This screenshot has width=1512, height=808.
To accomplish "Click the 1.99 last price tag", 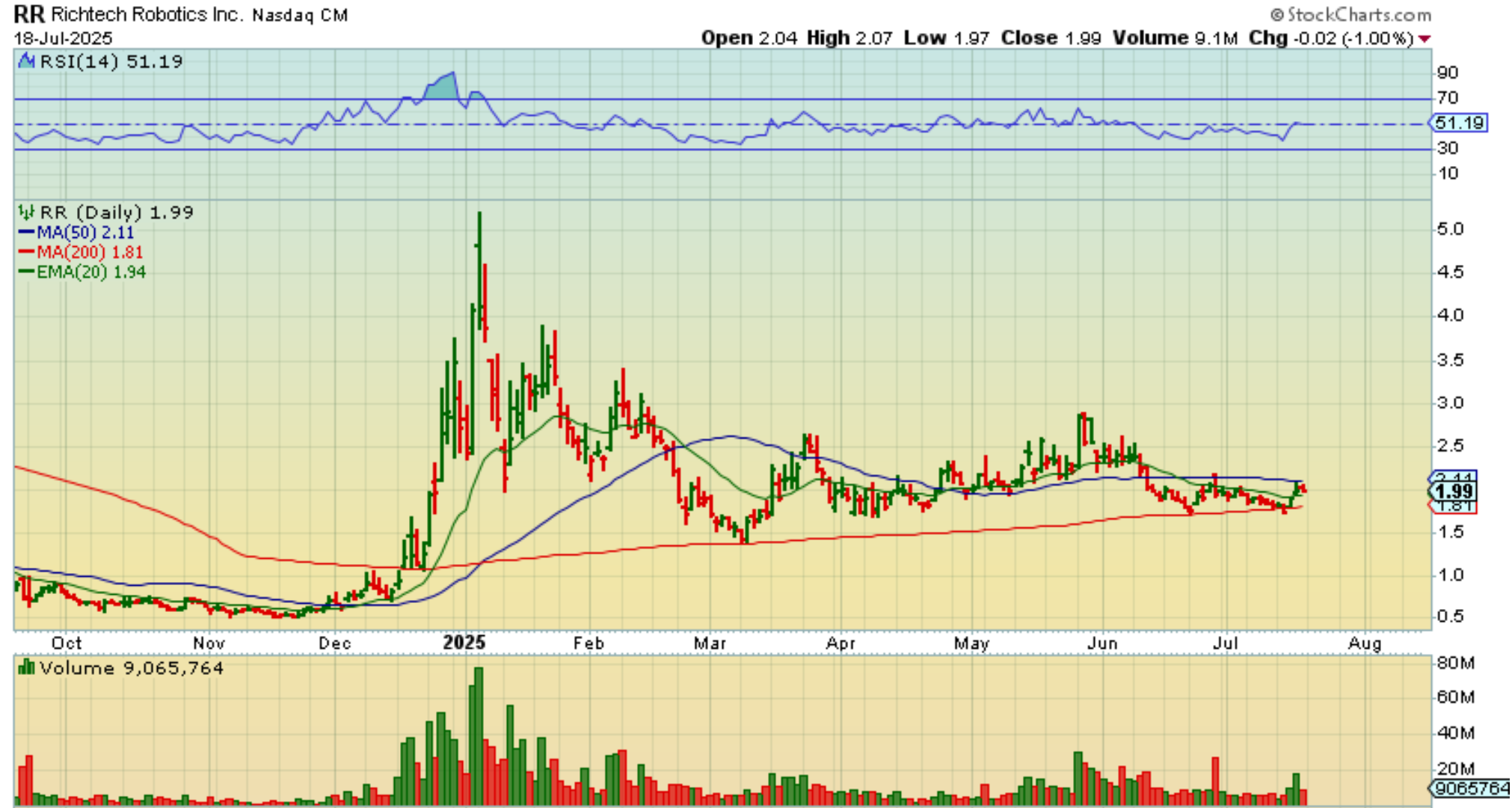I will [1454, 492].
